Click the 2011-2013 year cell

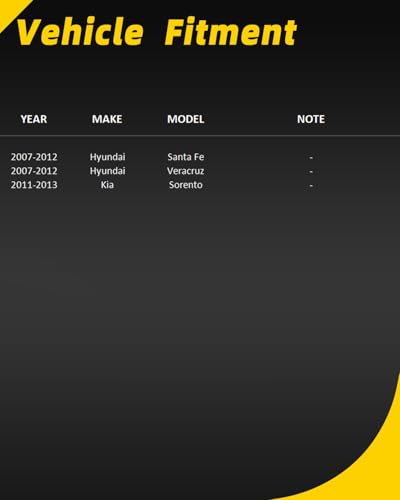(x=34, y=185)
